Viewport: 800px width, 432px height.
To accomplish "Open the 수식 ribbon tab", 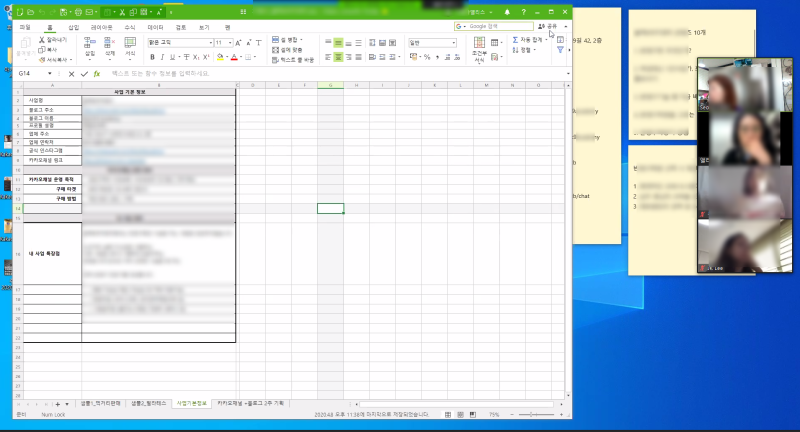I will click(x=130, y=27).
